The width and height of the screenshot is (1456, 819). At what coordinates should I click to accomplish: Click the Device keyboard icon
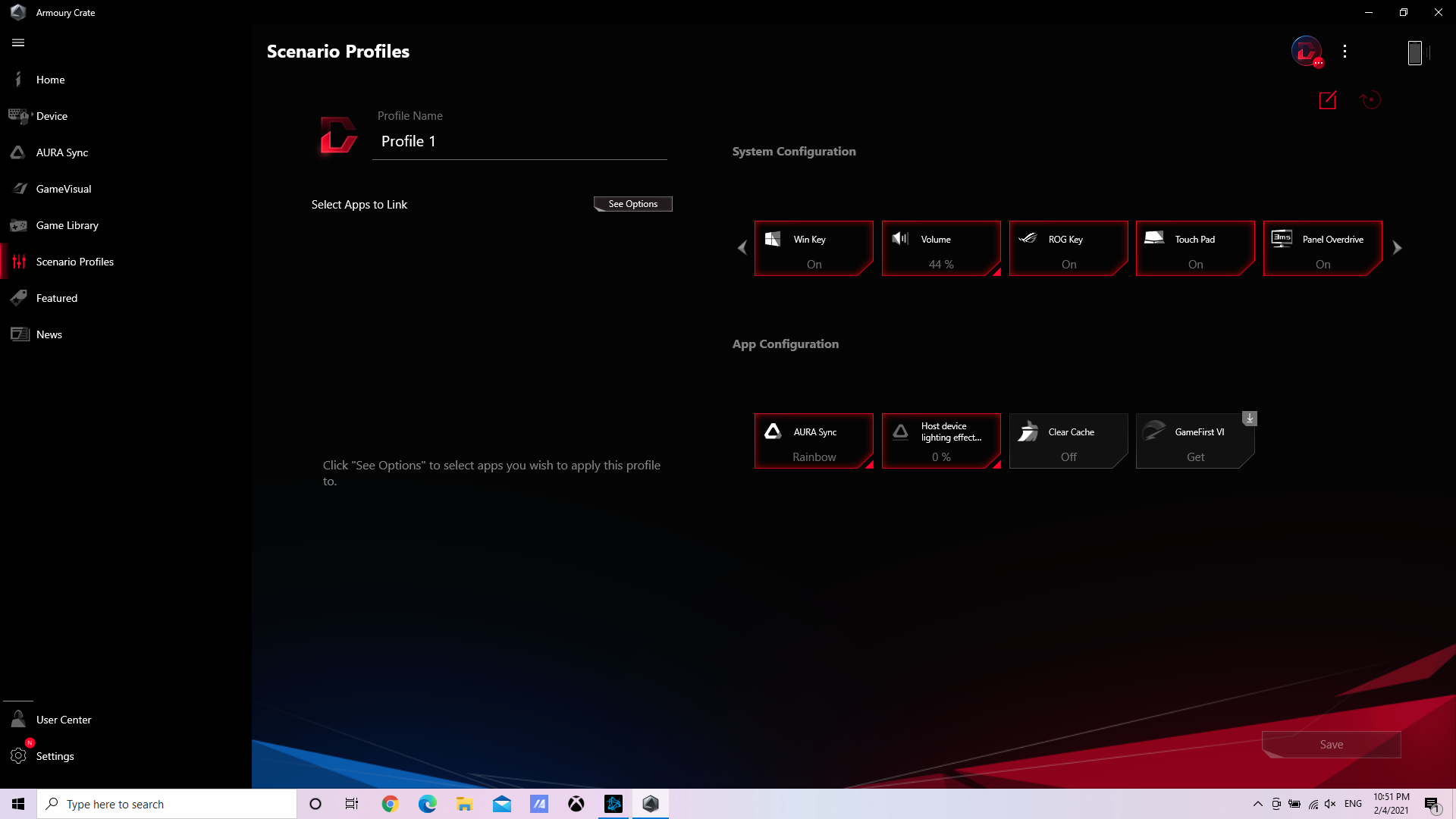coord(19,116)
